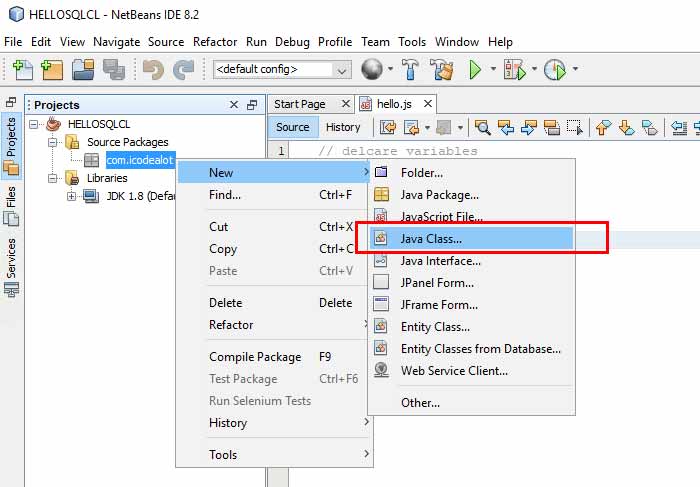This screenshot has height=487, width=700.
Task: Open the Refactor menu in menu bar
Action: tap(215, 42)
